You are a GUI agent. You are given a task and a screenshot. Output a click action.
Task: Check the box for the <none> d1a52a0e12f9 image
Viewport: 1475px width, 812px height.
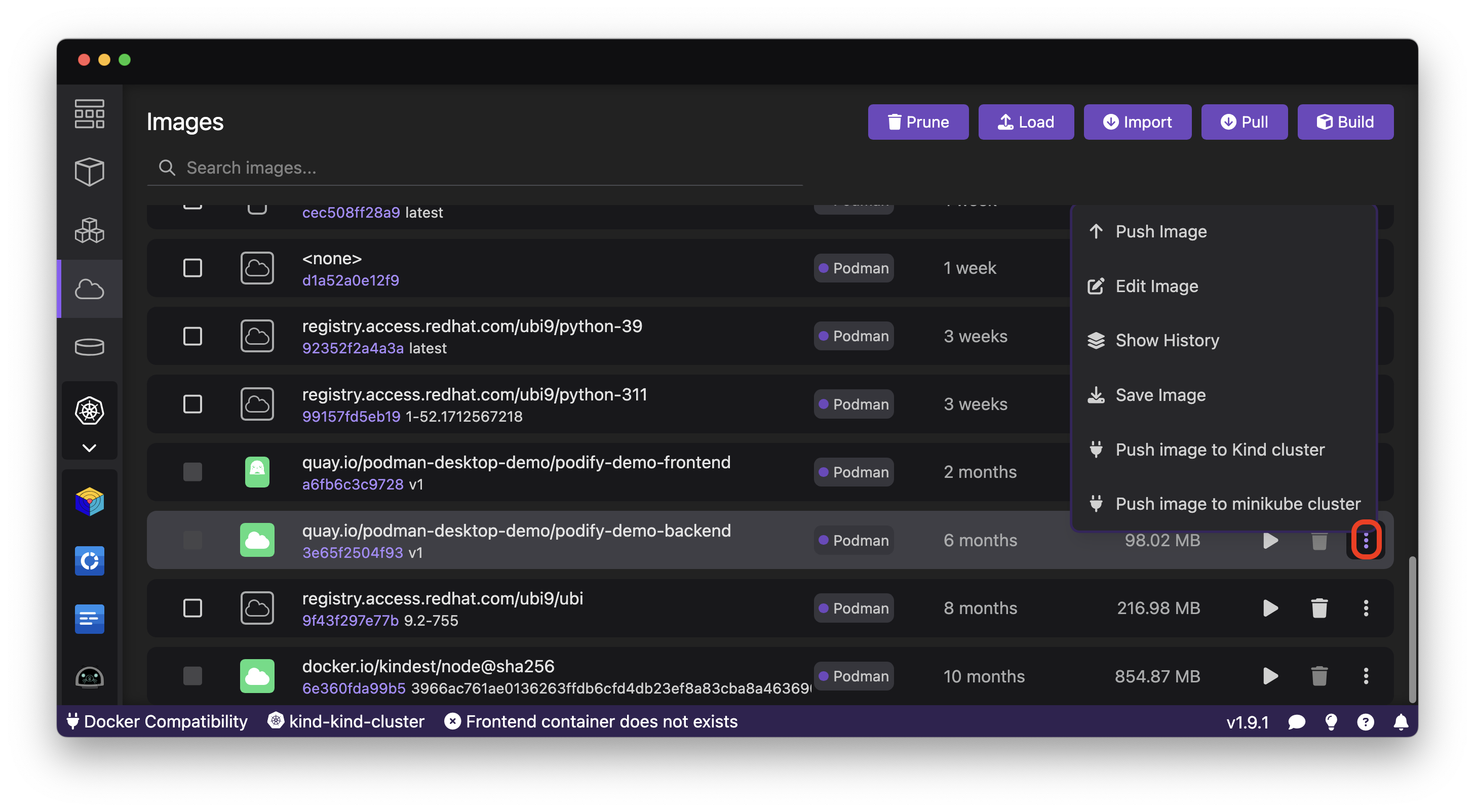[x=192, y=268]
